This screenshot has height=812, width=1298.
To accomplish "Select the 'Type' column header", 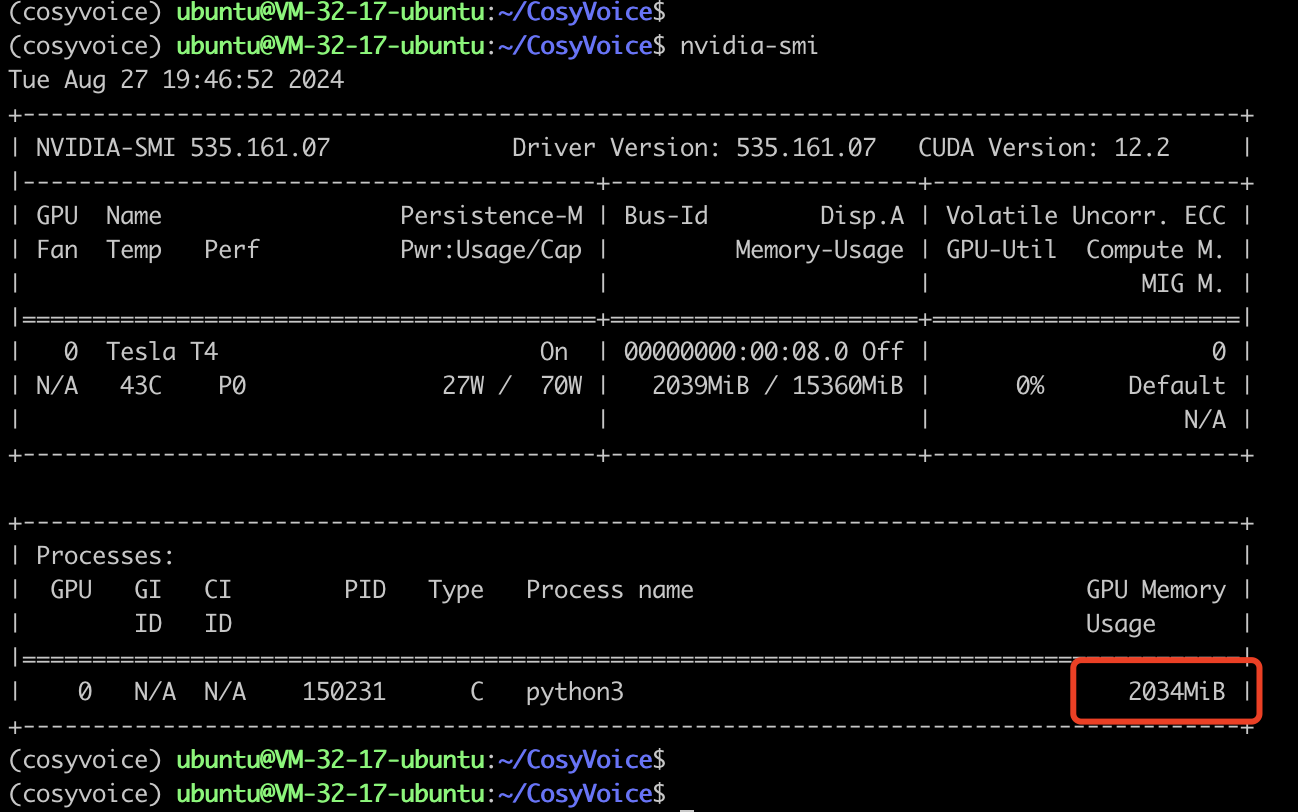I will click(455, 590).
